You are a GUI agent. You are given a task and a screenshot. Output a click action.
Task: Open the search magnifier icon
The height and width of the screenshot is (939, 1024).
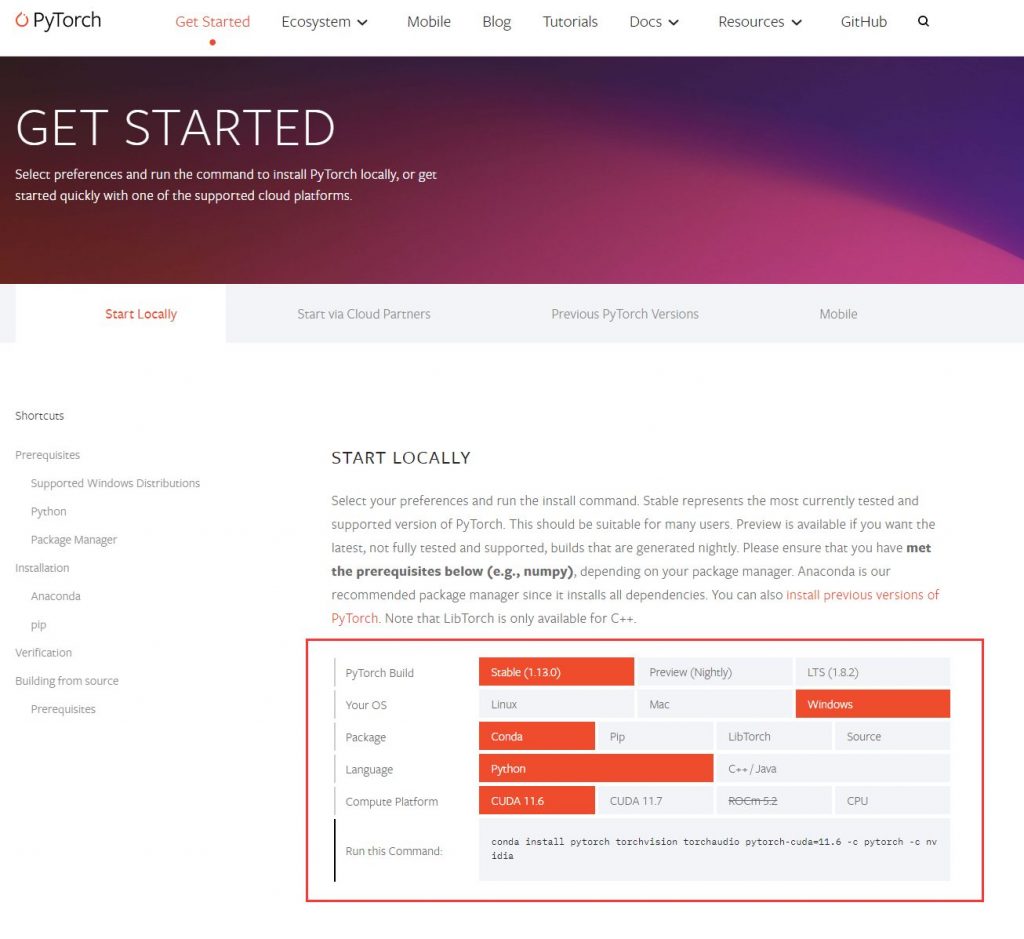point(923,21)
